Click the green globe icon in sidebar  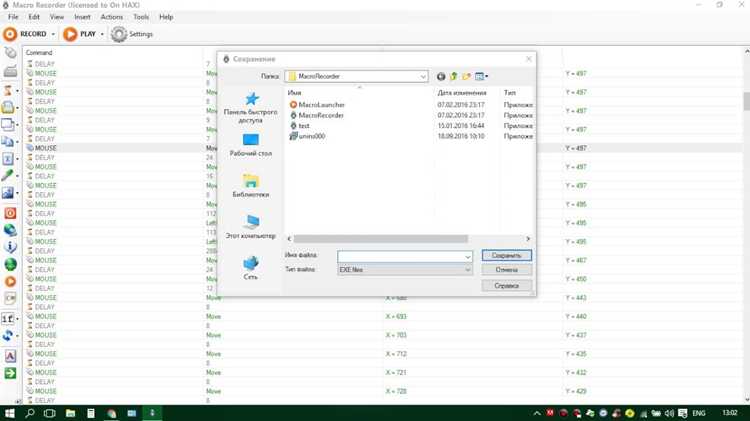point(10,264)
